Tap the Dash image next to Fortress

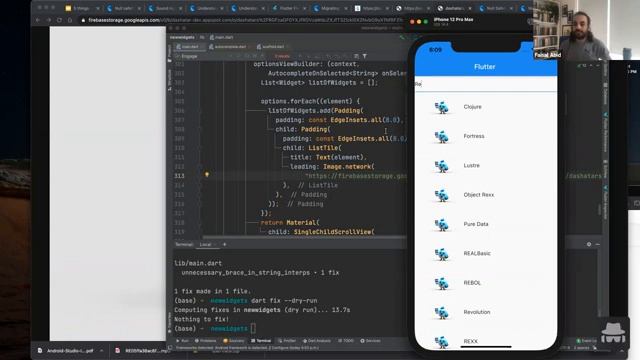click(441, 137)
